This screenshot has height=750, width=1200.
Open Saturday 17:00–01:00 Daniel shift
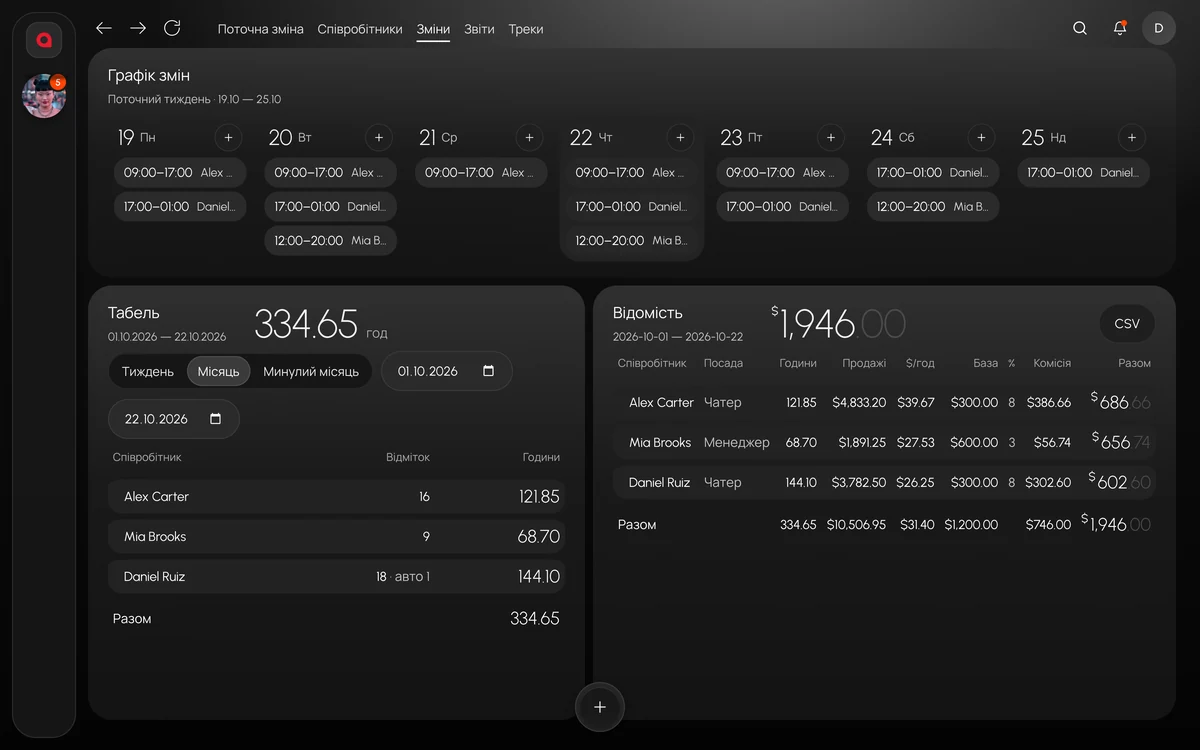(933, 173)
